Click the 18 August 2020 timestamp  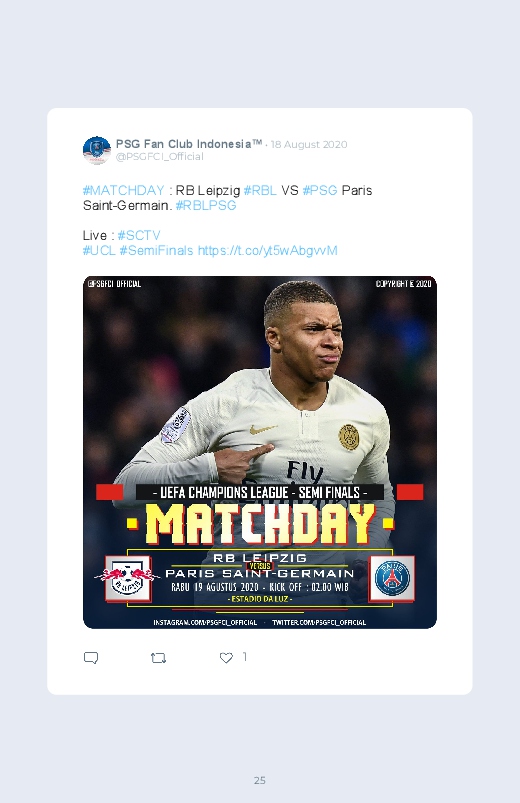click(309, 144)
